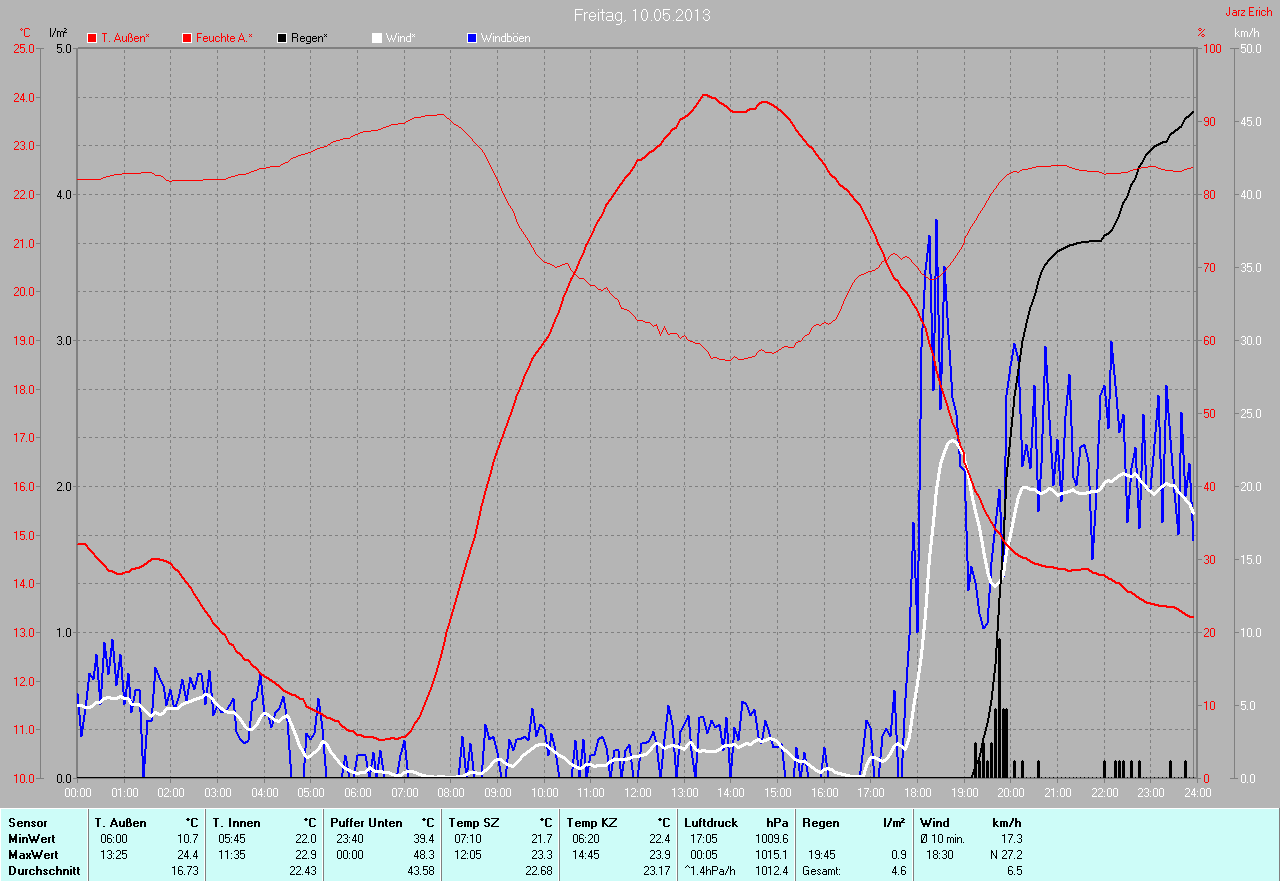
Task: Click the km/h unit label above right axis
Action: (1247, 33)
